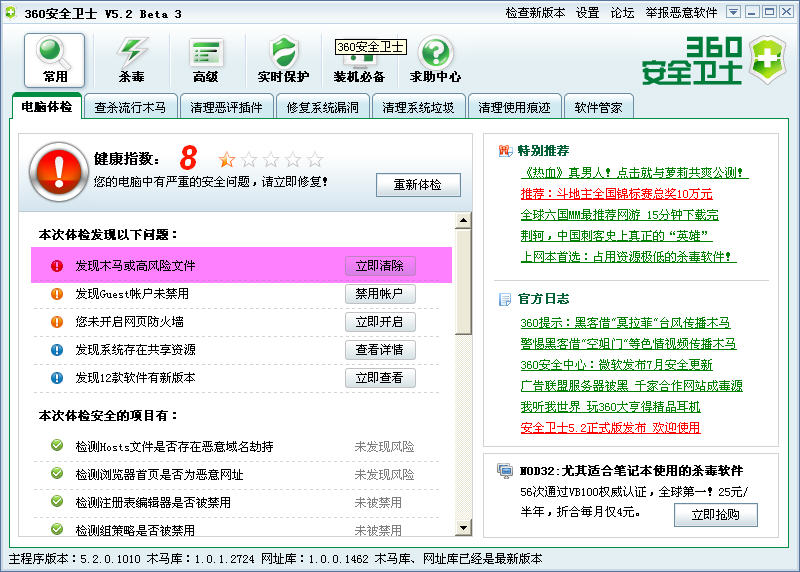Click scrollbar up arrow in results list
800x572 pixels.
tap(463, 221)
